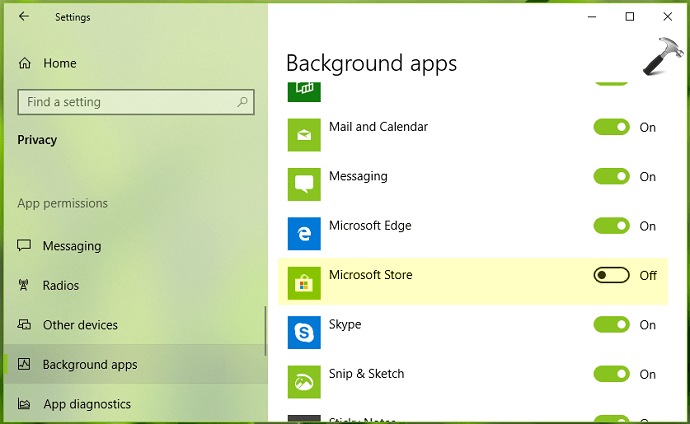Image resolution: width=690 pixels, height=424 pixels.
Task: Click the Mail and Calendar app icon
Action: 304,135
